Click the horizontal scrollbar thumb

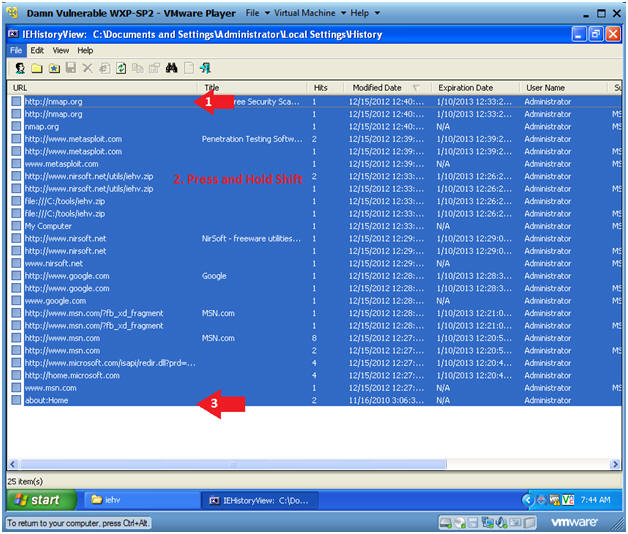(233, 464)
